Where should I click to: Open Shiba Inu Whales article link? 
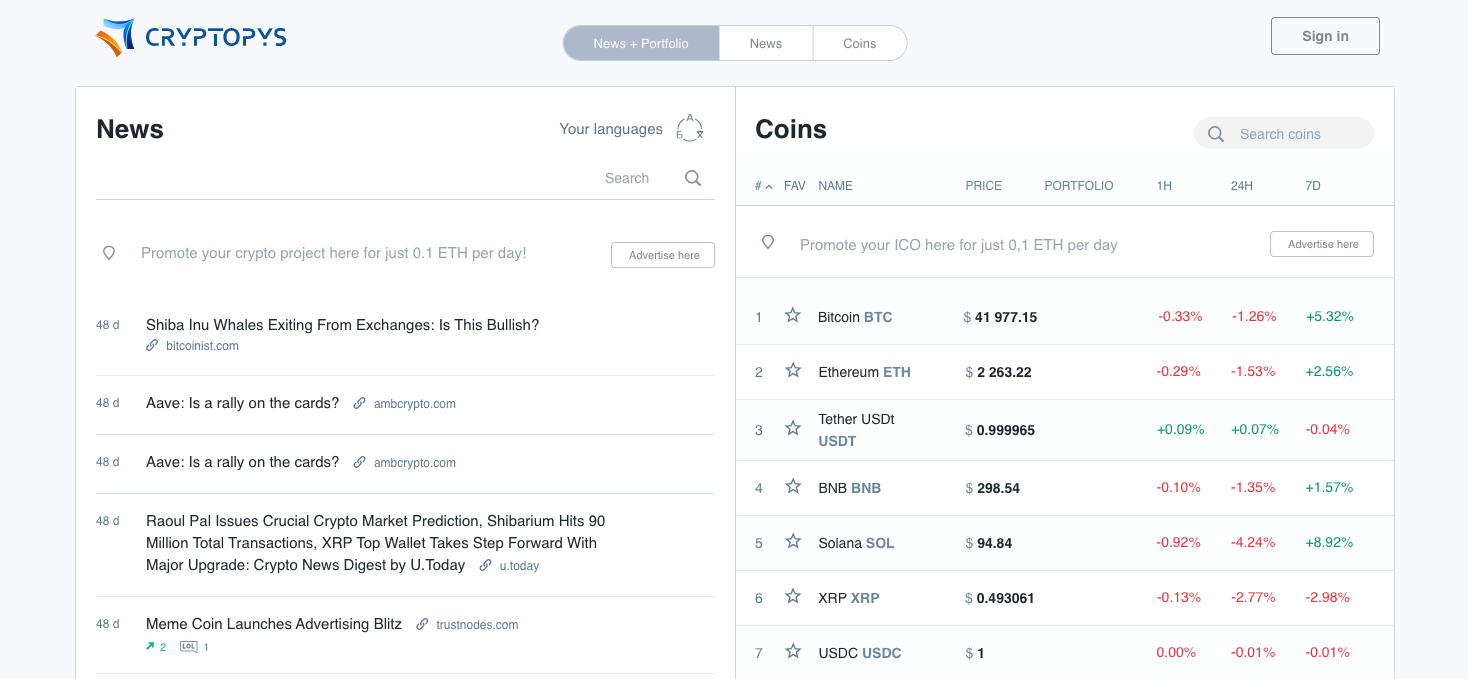(x=342, y=325)
